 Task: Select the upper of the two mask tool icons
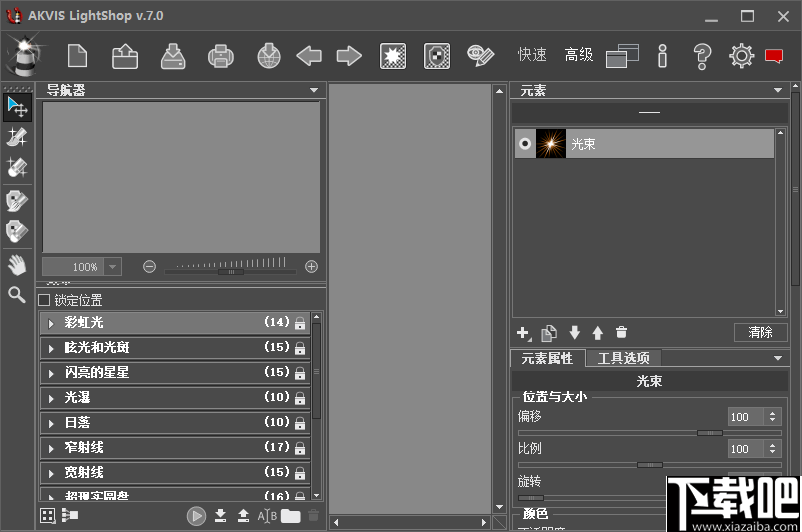[x=17, y=201]
